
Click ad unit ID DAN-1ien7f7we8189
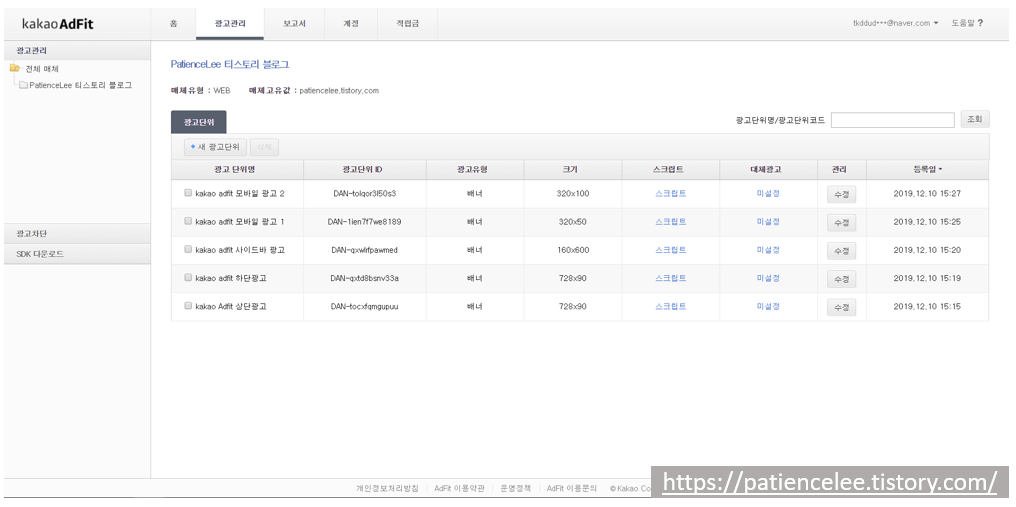tap(364, 222)
